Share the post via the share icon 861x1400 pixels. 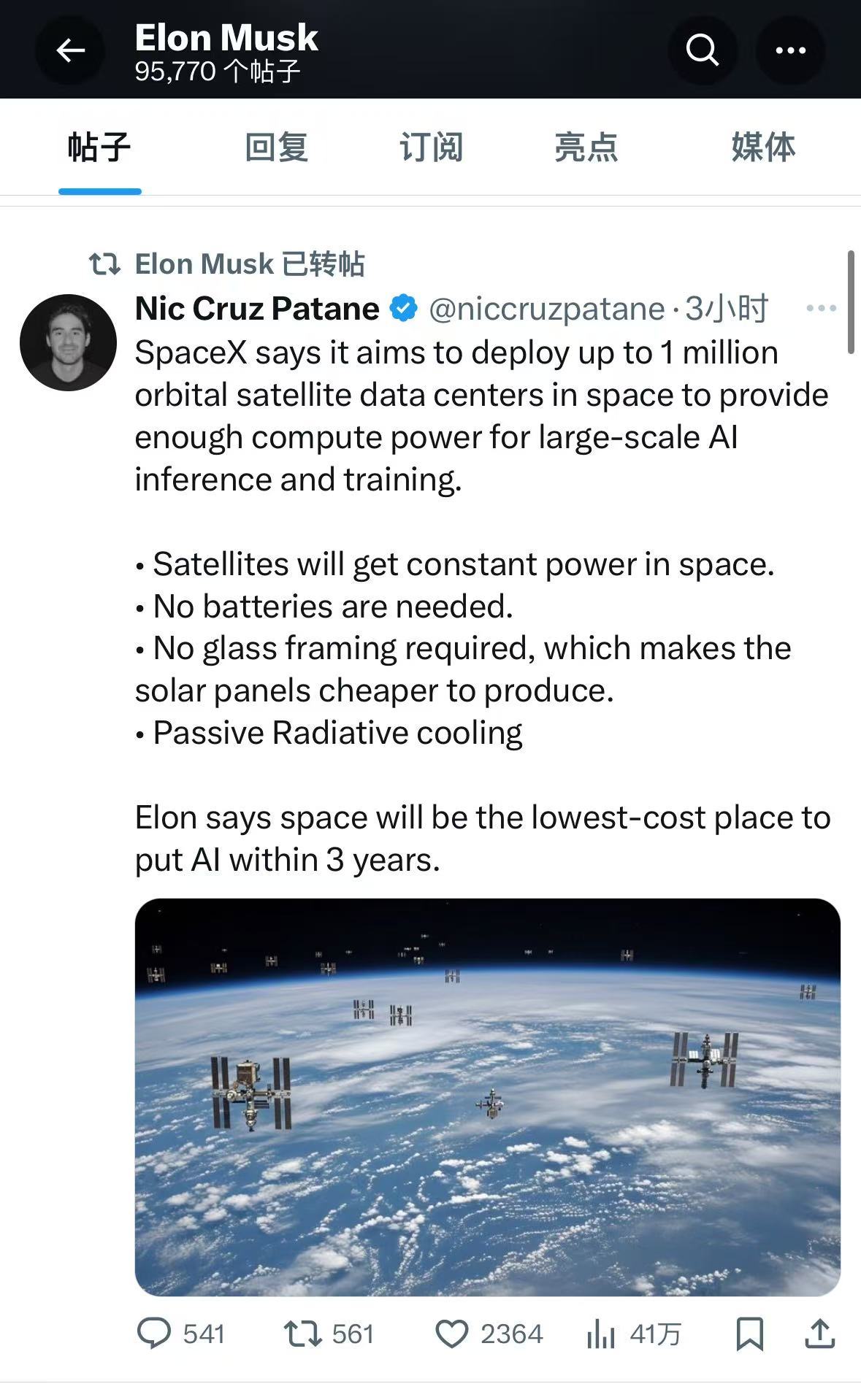point(819,1334)
